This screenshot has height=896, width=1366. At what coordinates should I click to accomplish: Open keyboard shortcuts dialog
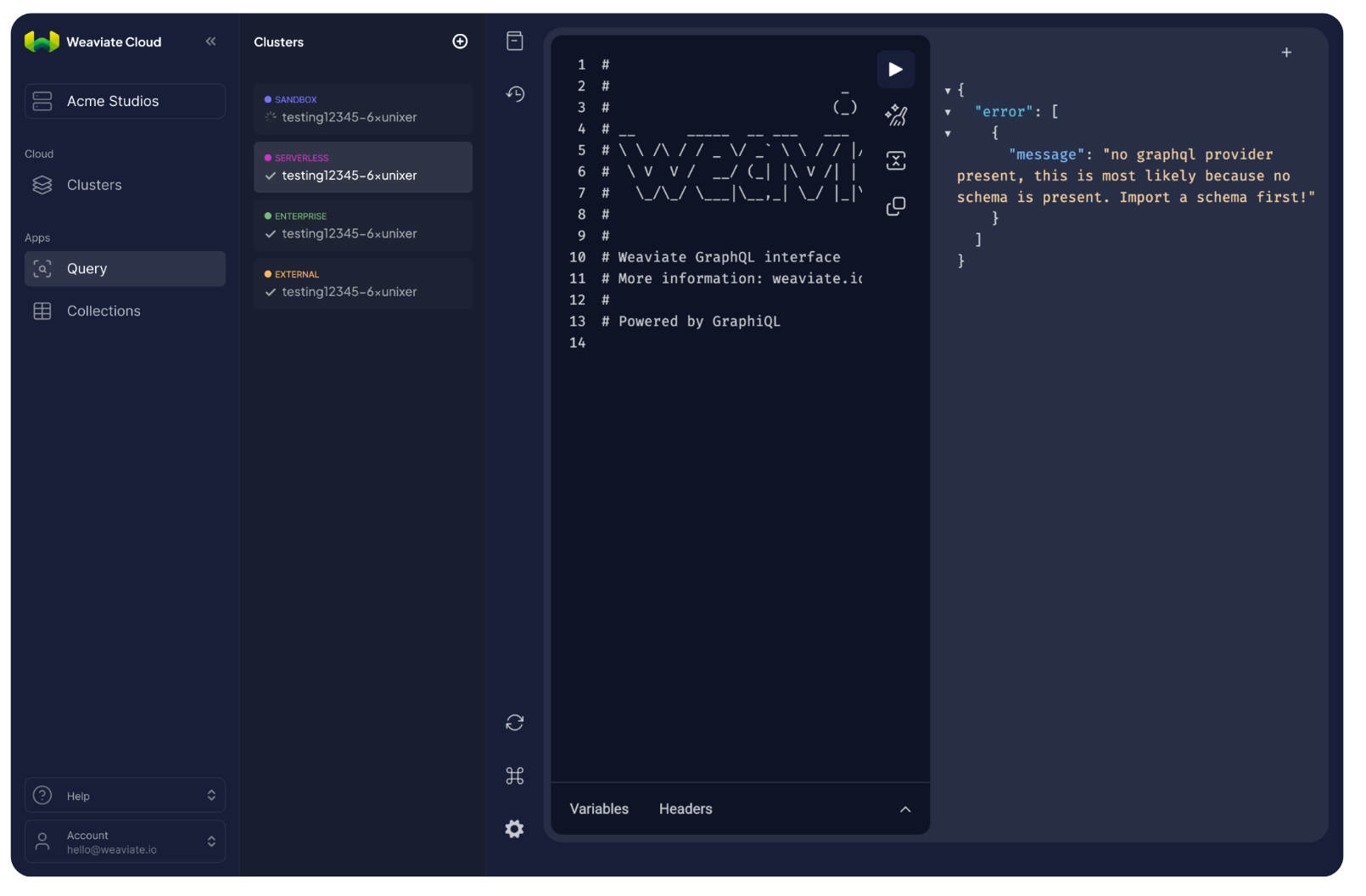[515, 776]
